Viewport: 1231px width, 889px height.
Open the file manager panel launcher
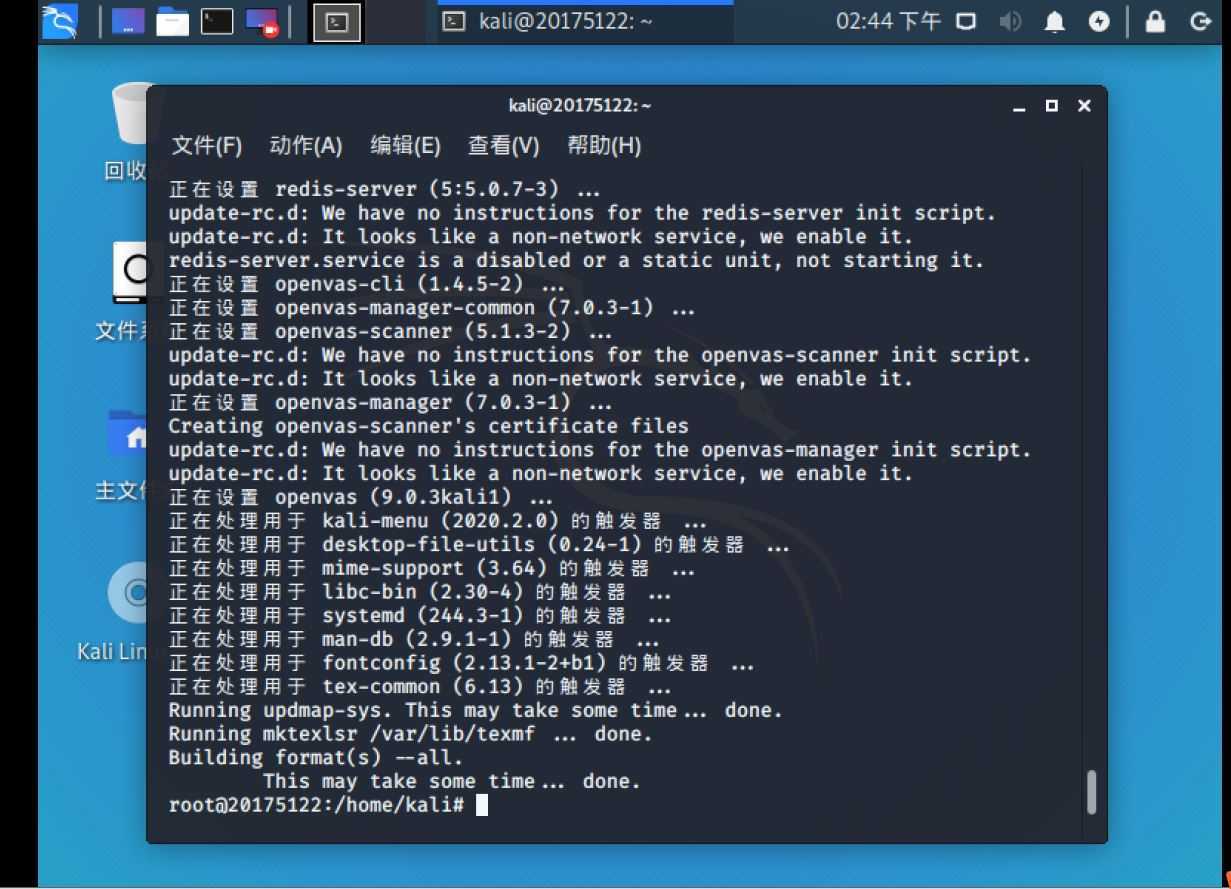point(172,21)
